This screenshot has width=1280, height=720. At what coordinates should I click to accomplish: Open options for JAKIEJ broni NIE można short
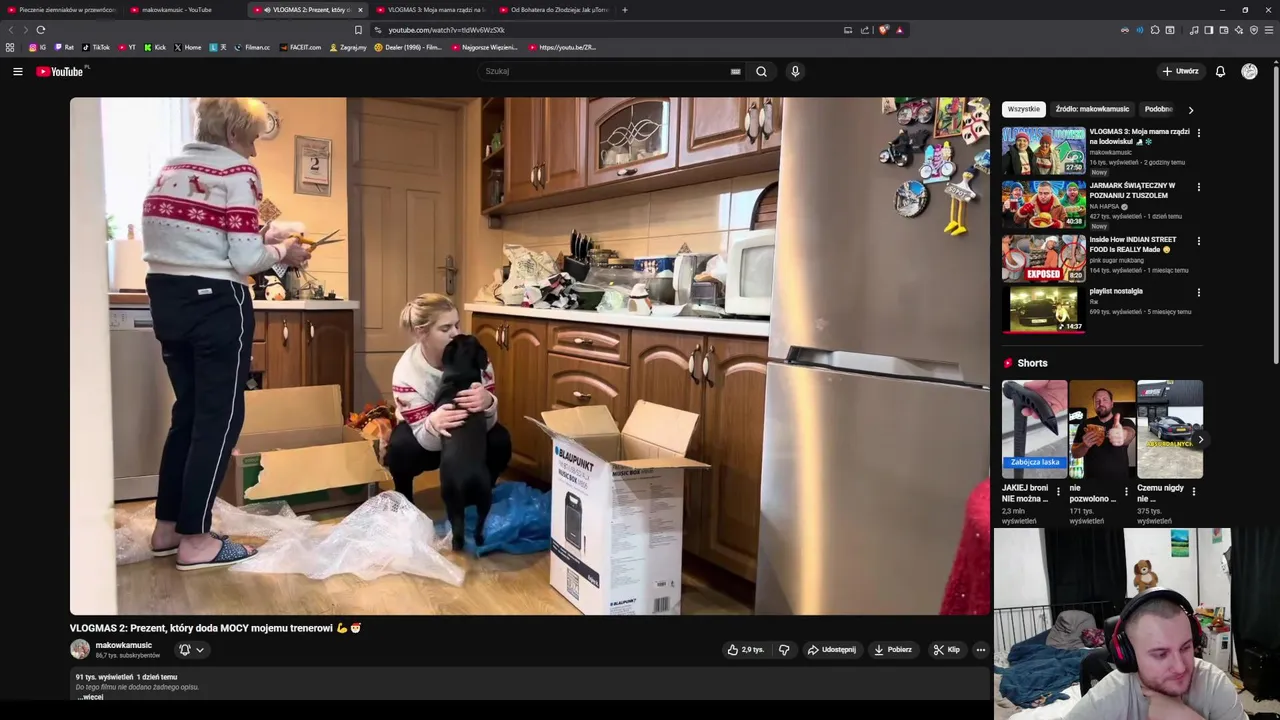(x=1058, y=492)
